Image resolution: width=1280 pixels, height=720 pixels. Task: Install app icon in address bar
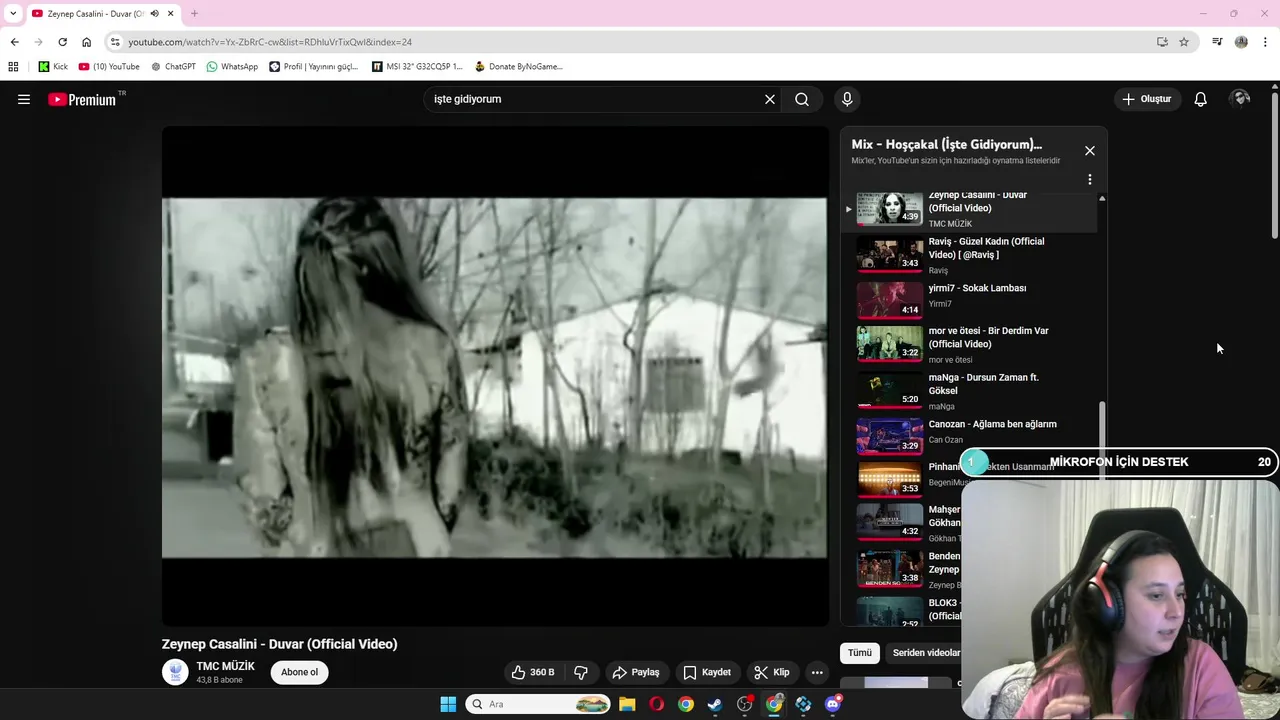tap(1162, 42)
